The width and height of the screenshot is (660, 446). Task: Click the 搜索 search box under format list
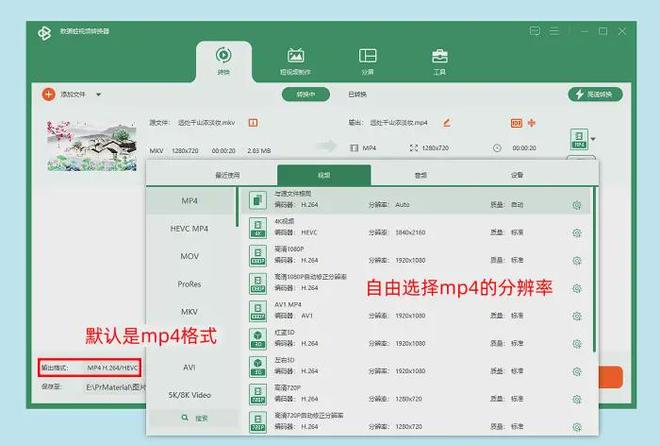(x=194, y=418)
